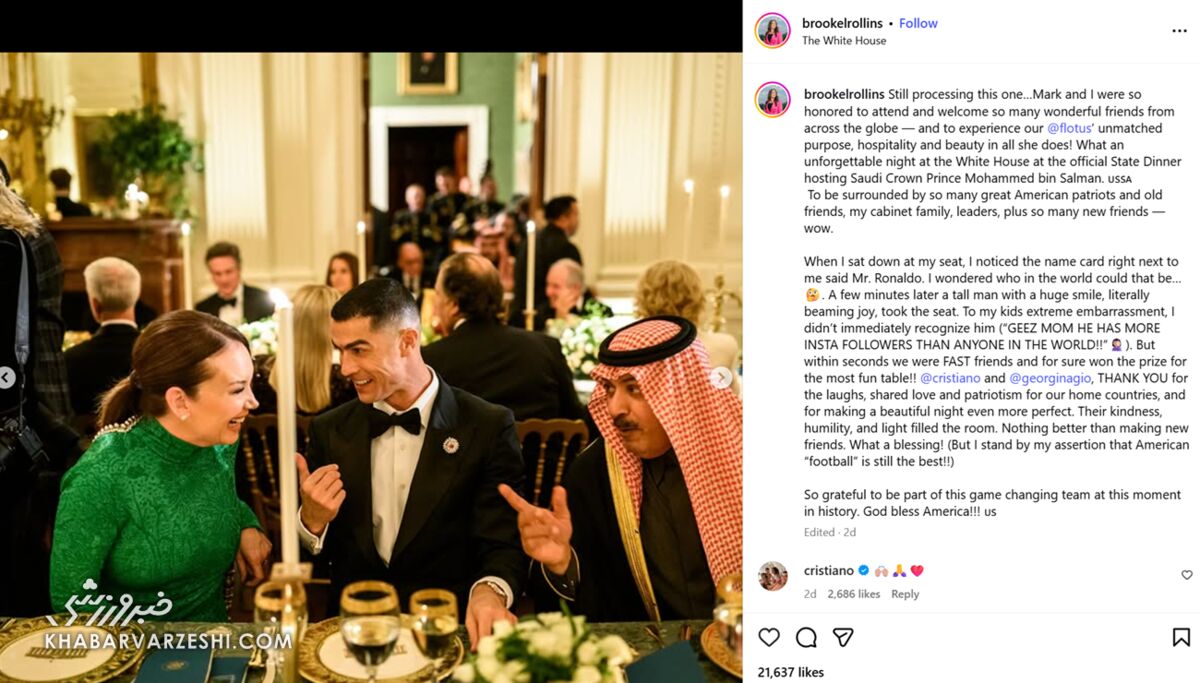Screen dimensions: 1200x683
Task: Click the Follow button next to brookelrollins
Action: [918, 23]
